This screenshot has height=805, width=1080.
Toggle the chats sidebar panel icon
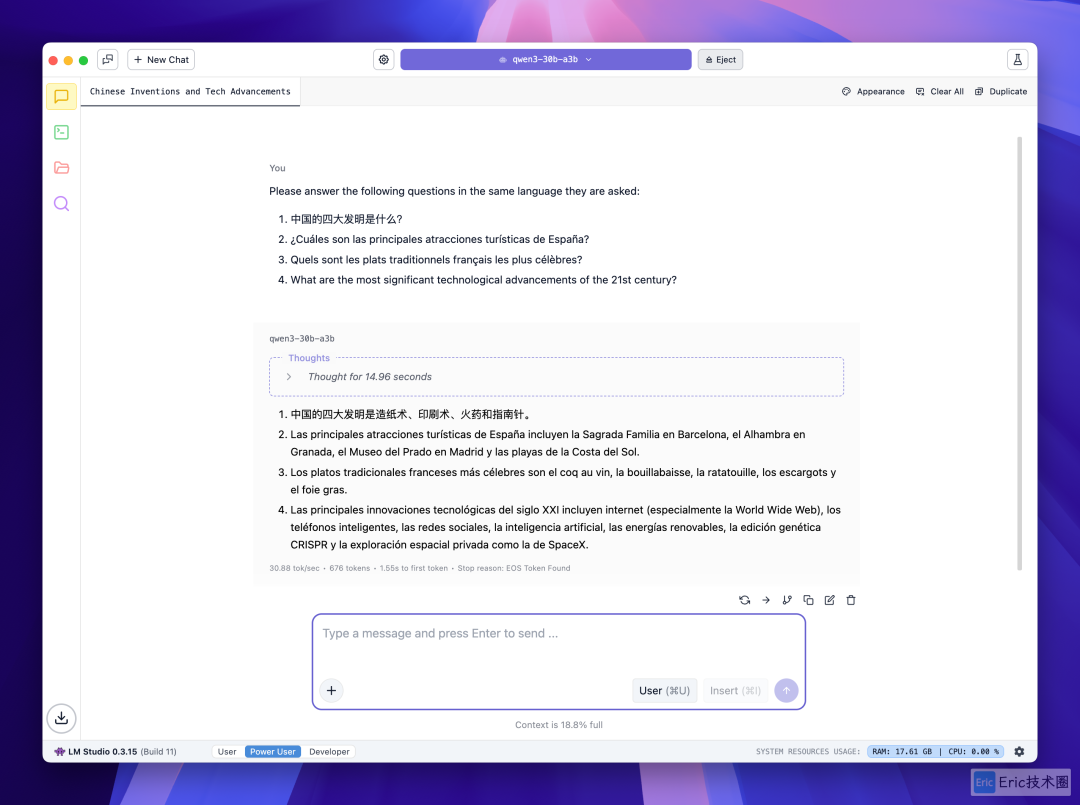108,60
